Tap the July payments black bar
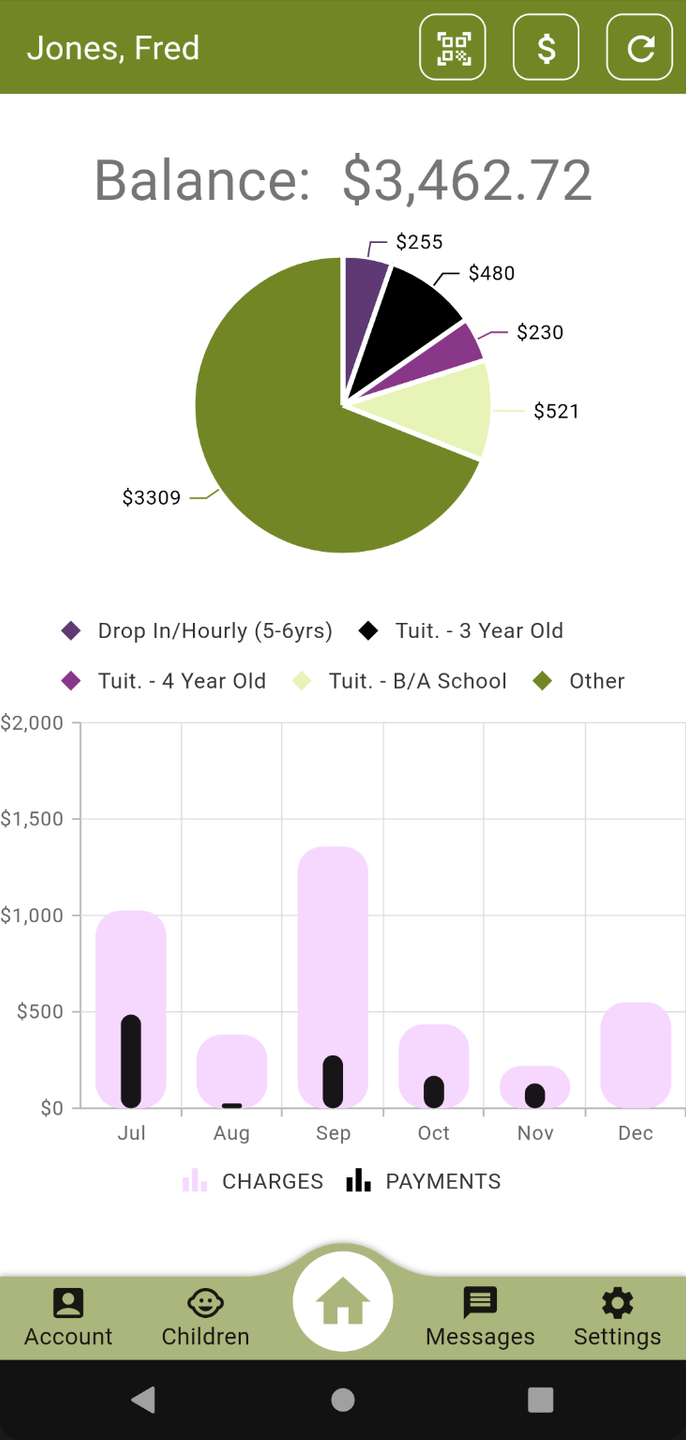The width and height of the screenshot is (686, 1440). click(x=131, y=1061)
